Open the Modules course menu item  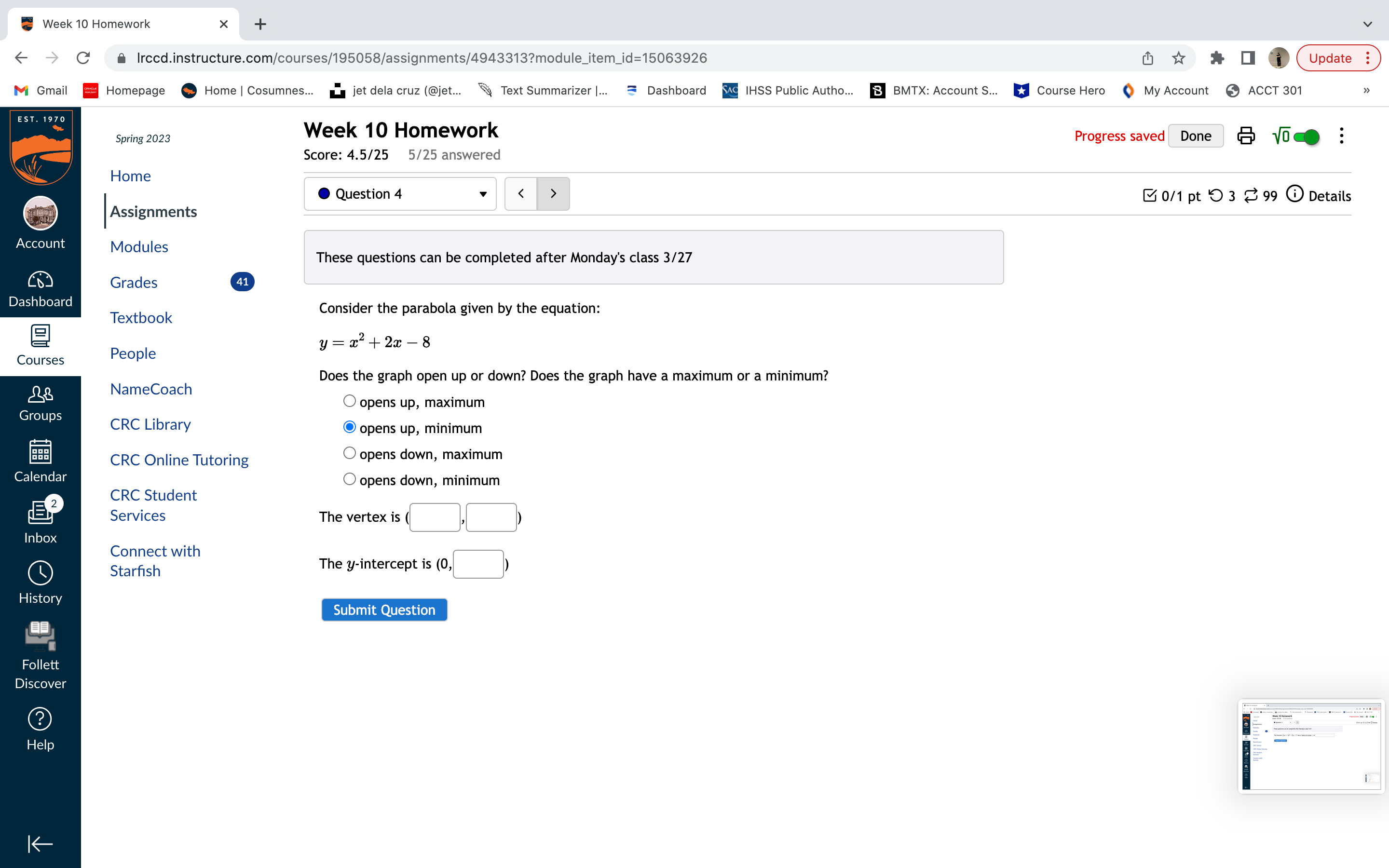tap(139, 247)
